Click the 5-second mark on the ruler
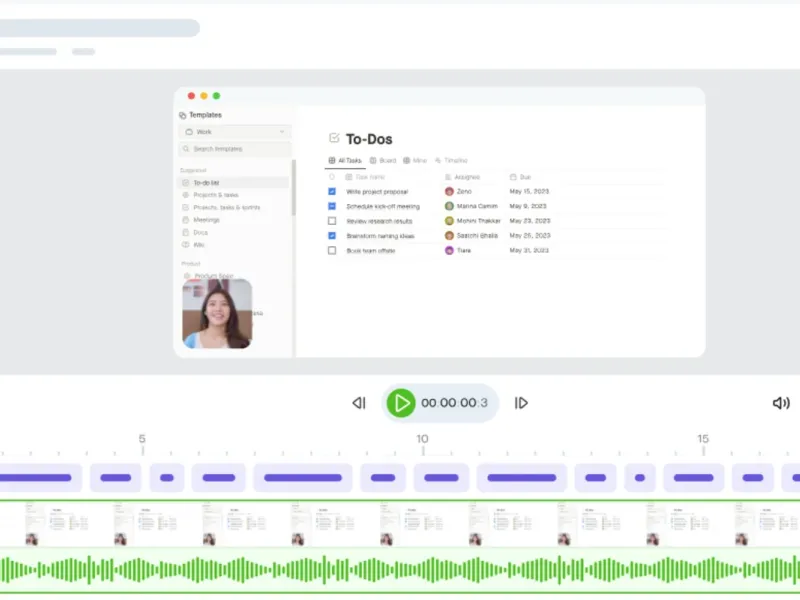The image size is (800, 600). [x=142, y=444]
